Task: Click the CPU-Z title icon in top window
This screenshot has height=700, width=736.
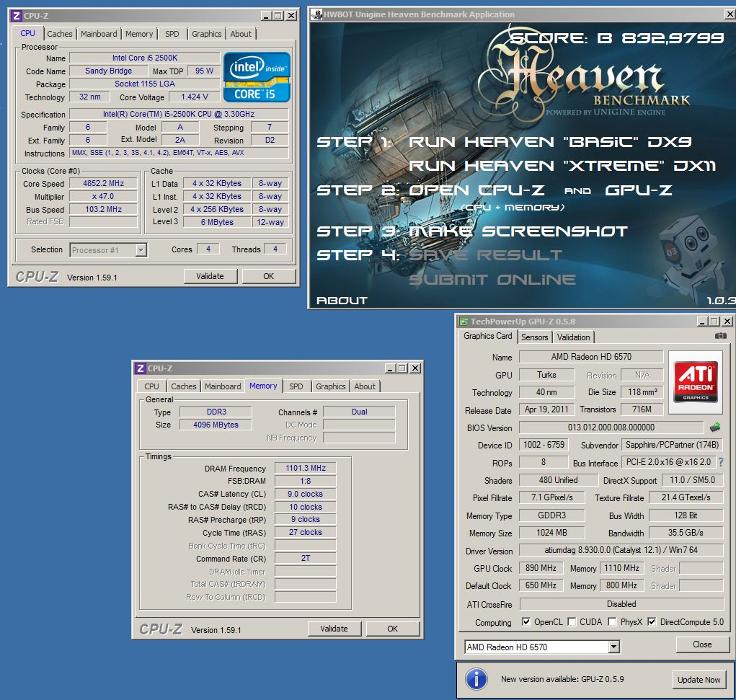Action: (x=16, y=15)
